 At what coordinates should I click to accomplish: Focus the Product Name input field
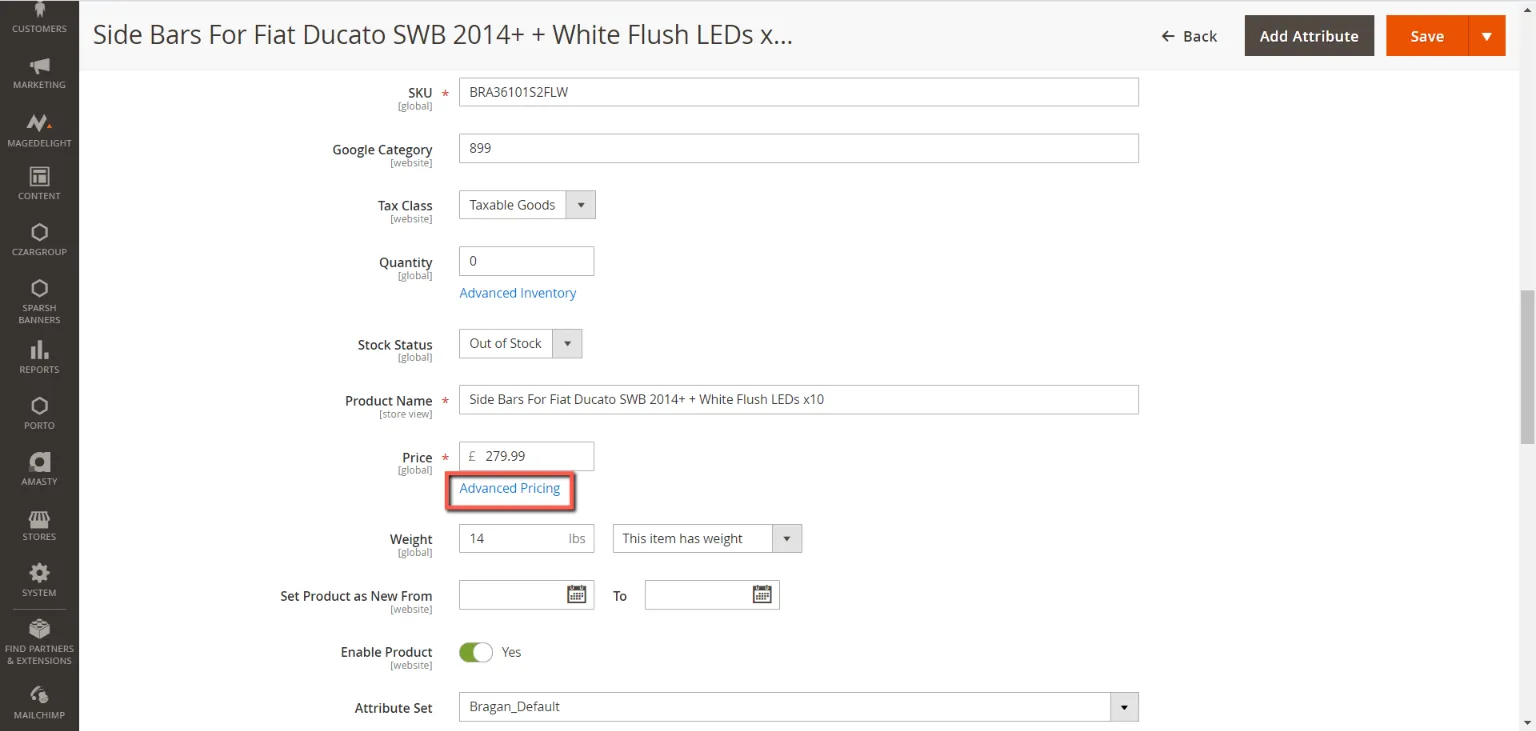click(x=798, y=399)
